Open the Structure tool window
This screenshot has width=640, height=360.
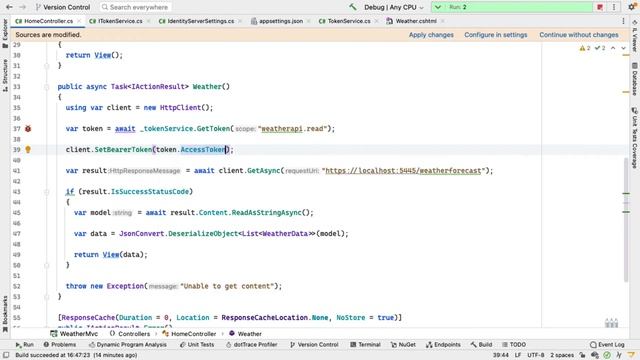[x=5, y=76]
